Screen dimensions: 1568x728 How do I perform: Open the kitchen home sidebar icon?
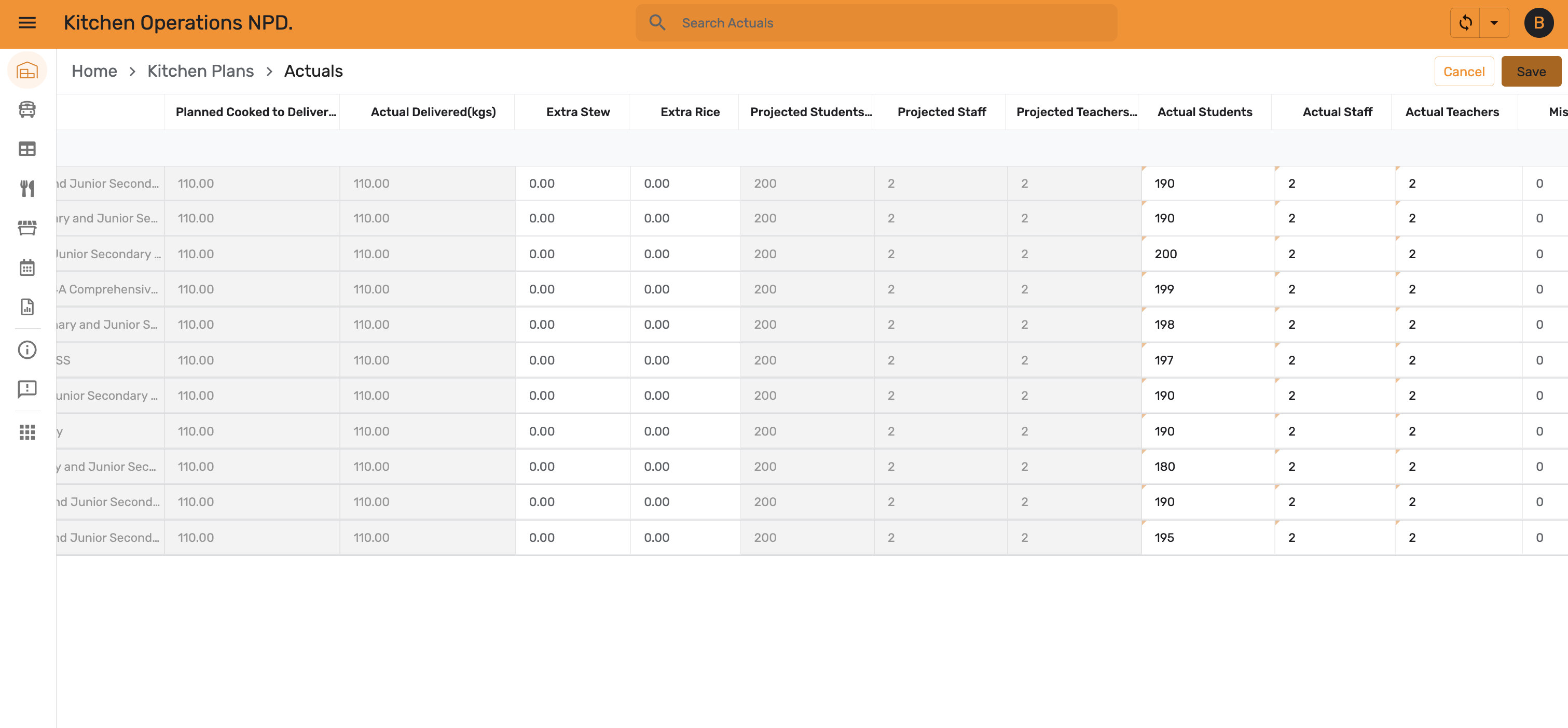click(x=27, y=71)
